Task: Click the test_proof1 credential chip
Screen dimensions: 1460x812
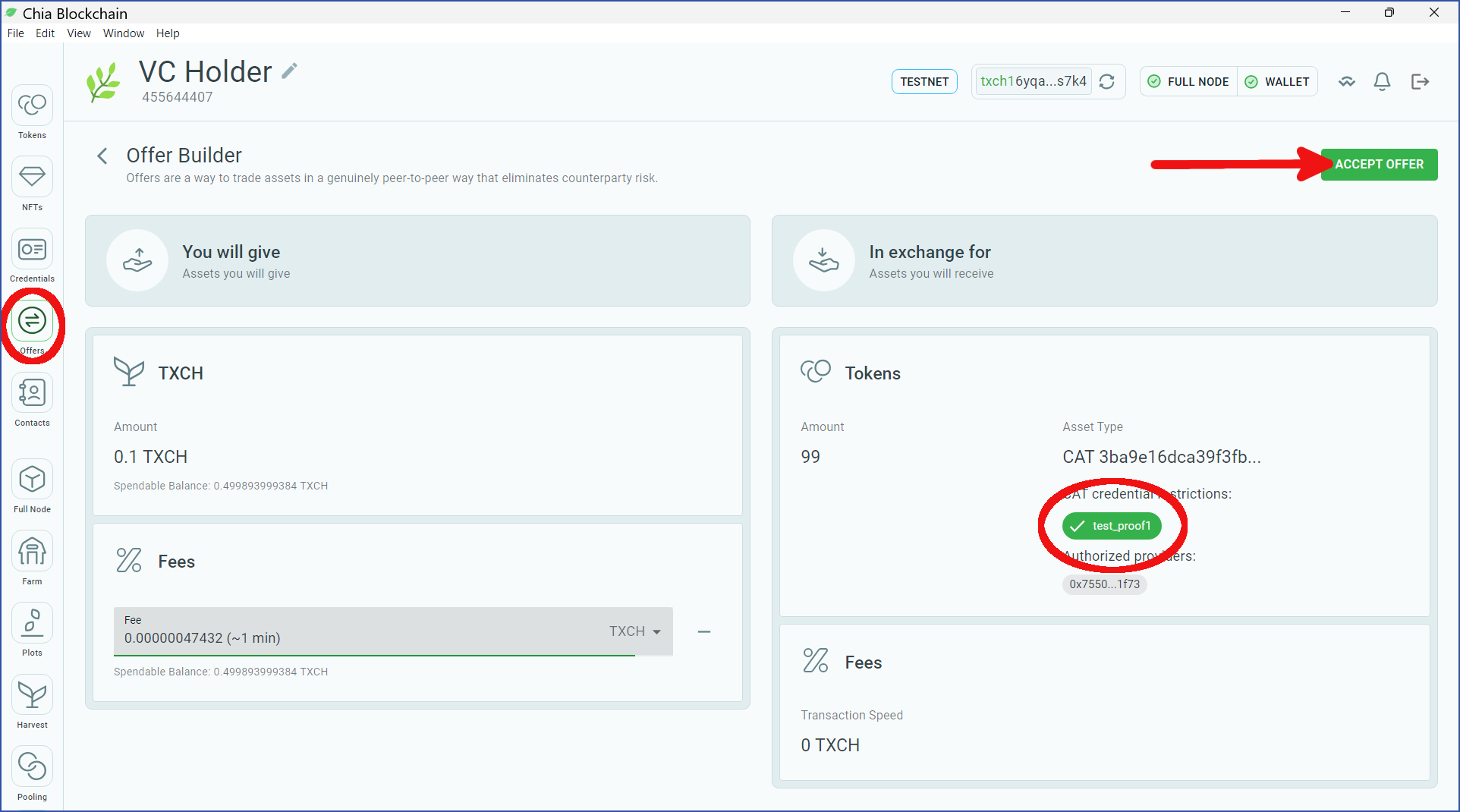Action: click(x=1112, y=526)
